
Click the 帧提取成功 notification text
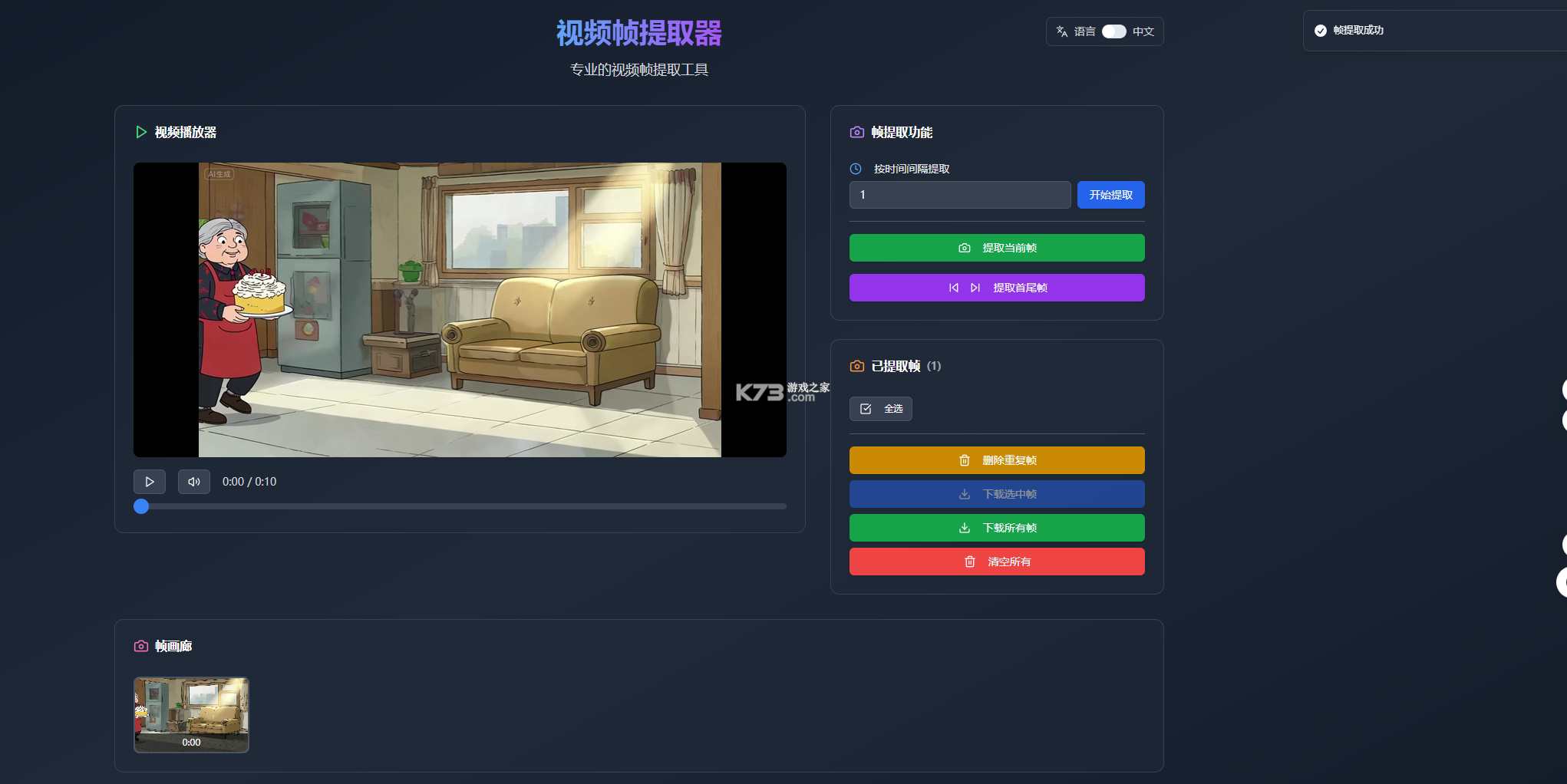1358,31
